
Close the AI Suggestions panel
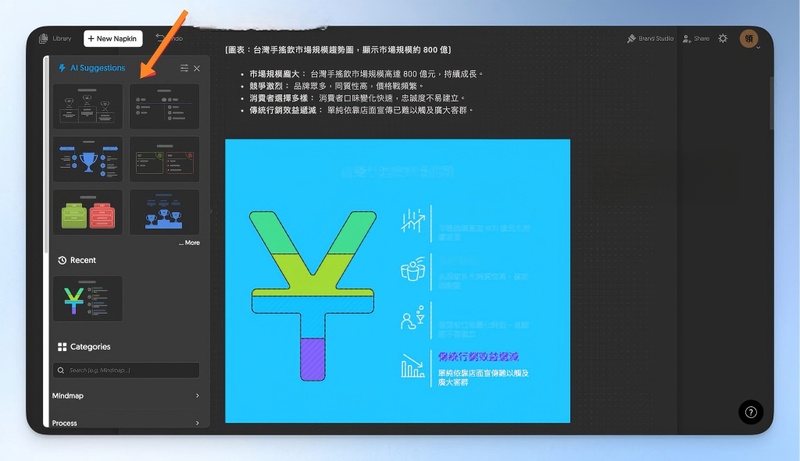point(197,68)
